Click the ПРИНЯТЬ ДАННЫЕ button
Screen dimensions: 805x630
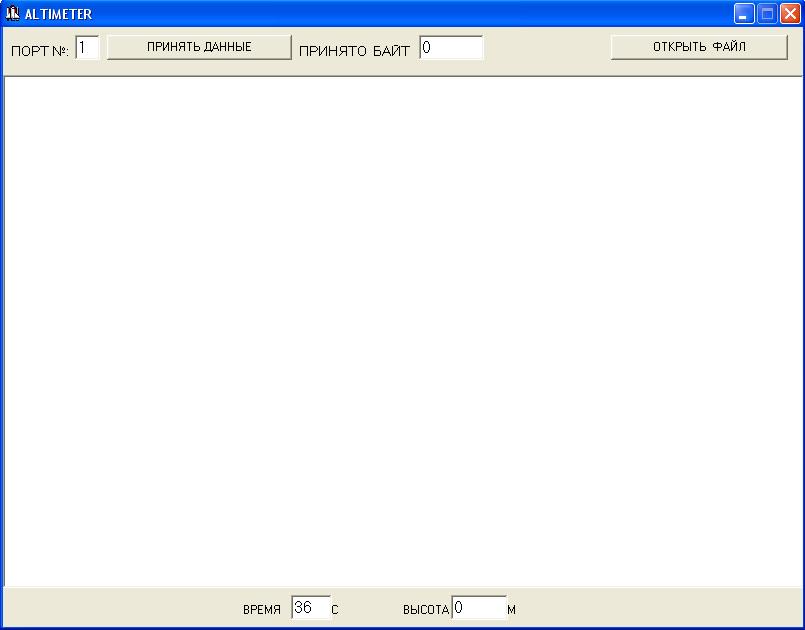[x=199, y=47]
